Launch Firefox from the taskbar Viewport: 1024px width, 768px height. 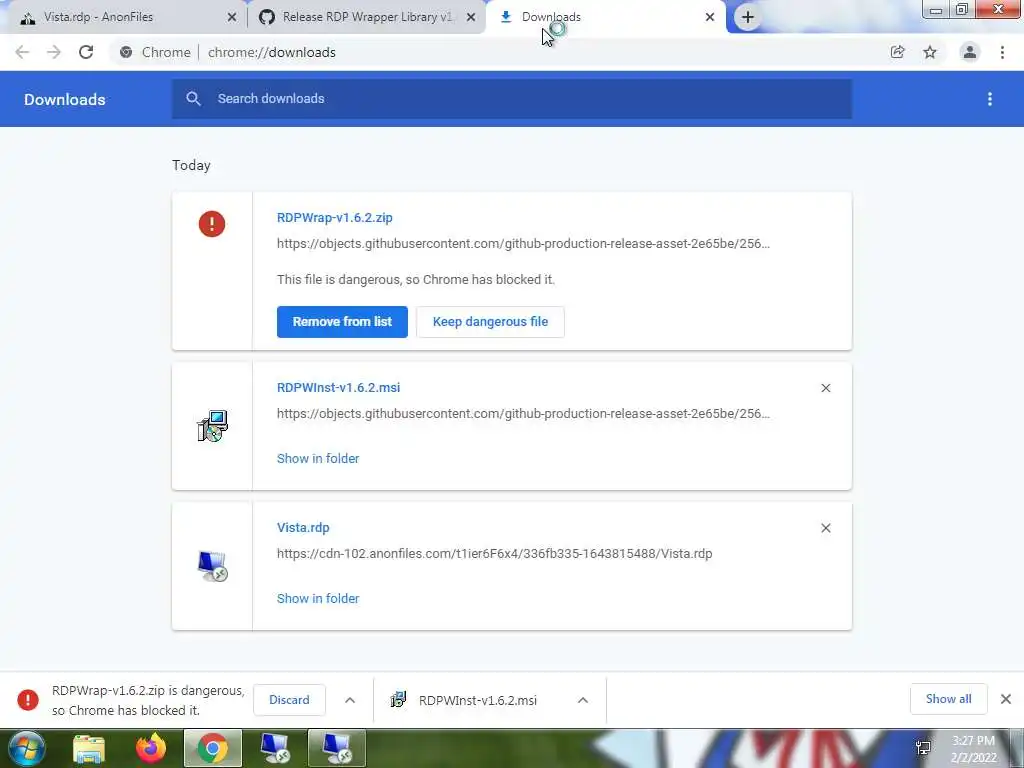[151, 748]
